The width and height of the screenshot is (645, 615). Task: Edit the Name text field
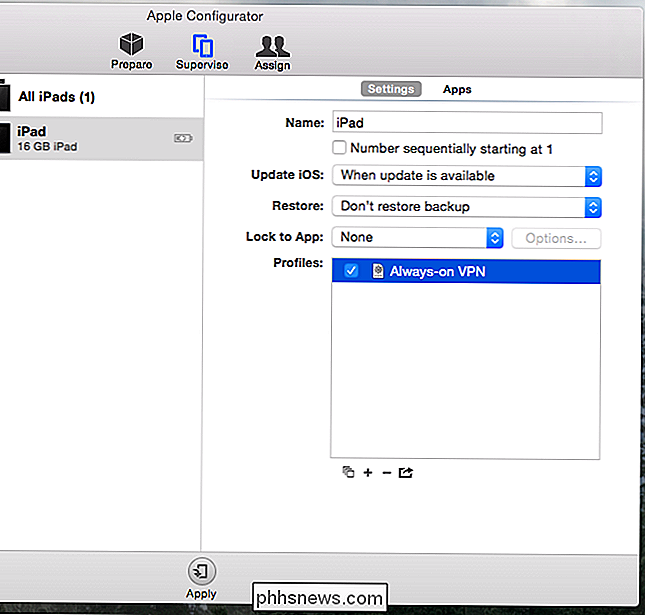(467, 123)
